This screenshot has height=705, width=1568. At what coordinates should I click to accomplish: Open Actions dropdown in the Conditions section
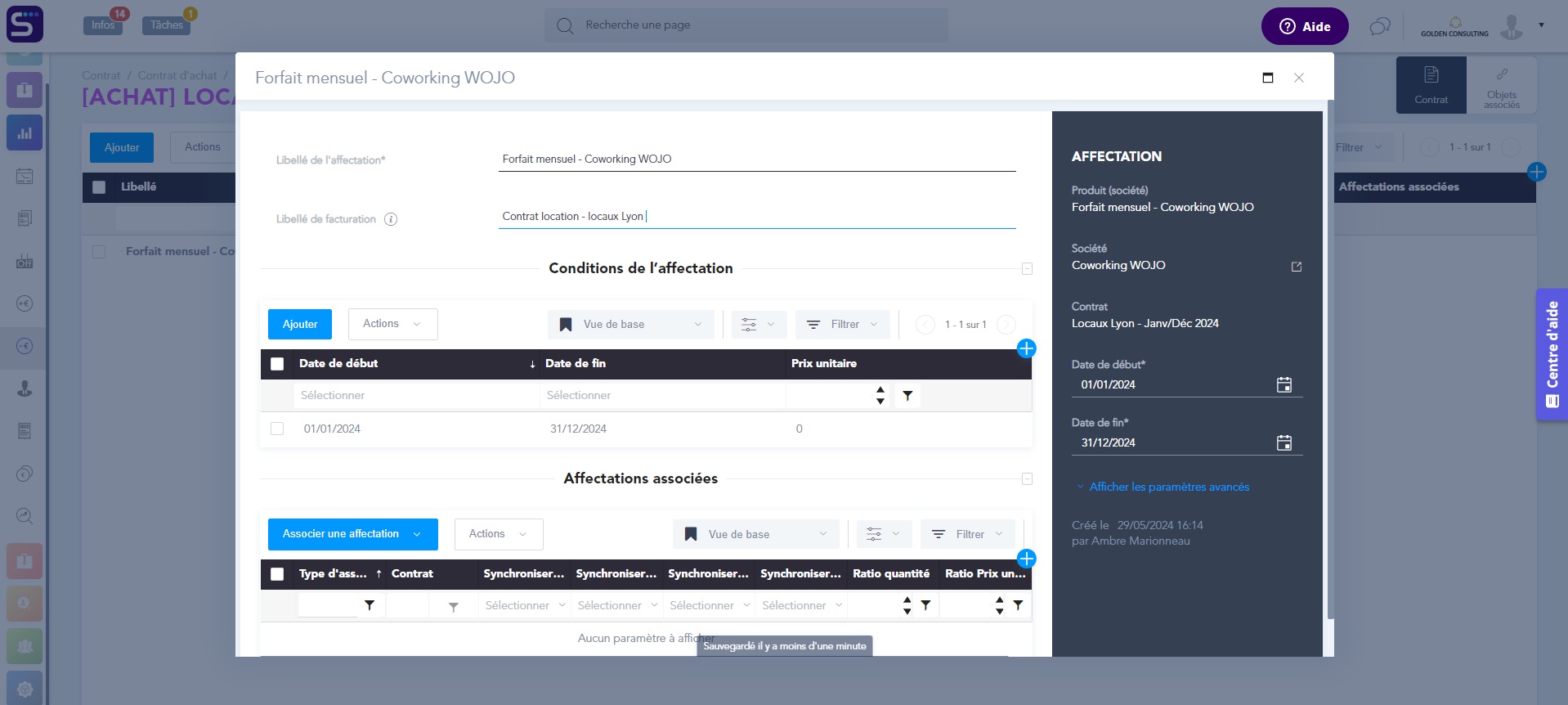click(392, 324)
